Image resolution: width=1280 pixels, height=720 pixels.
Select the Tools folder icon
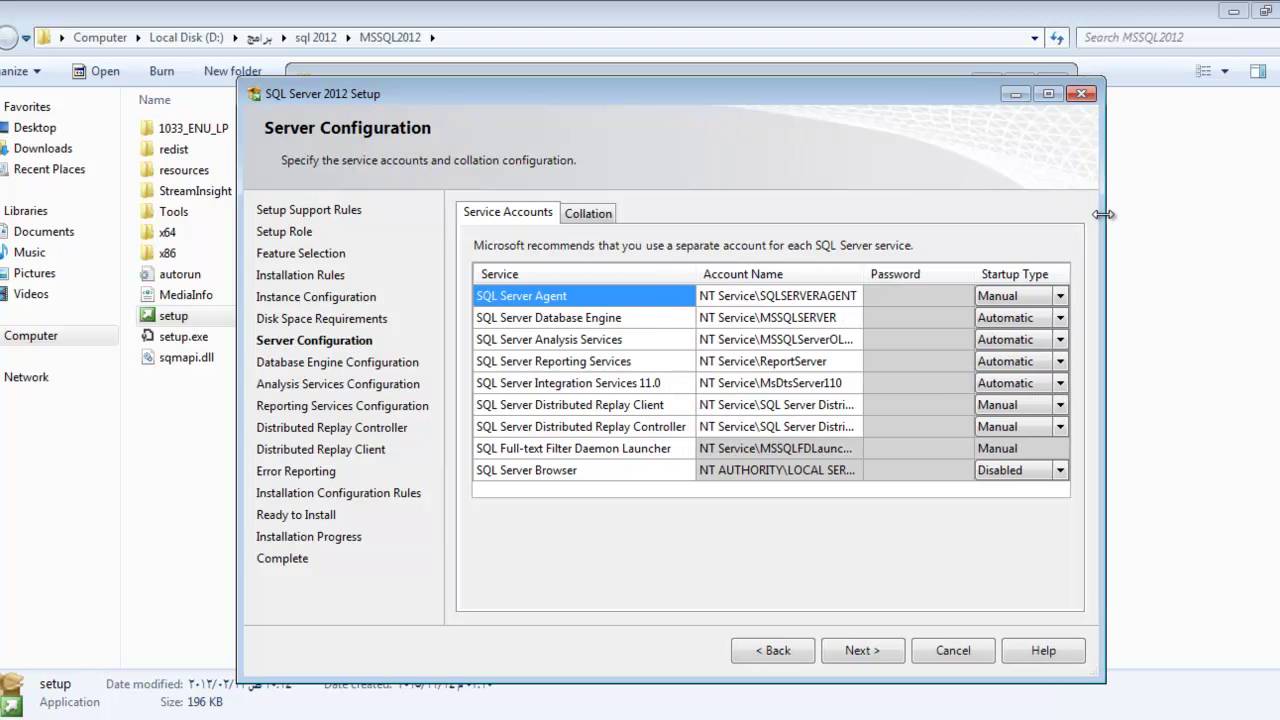pyautogui.click(x=147, y=212)
